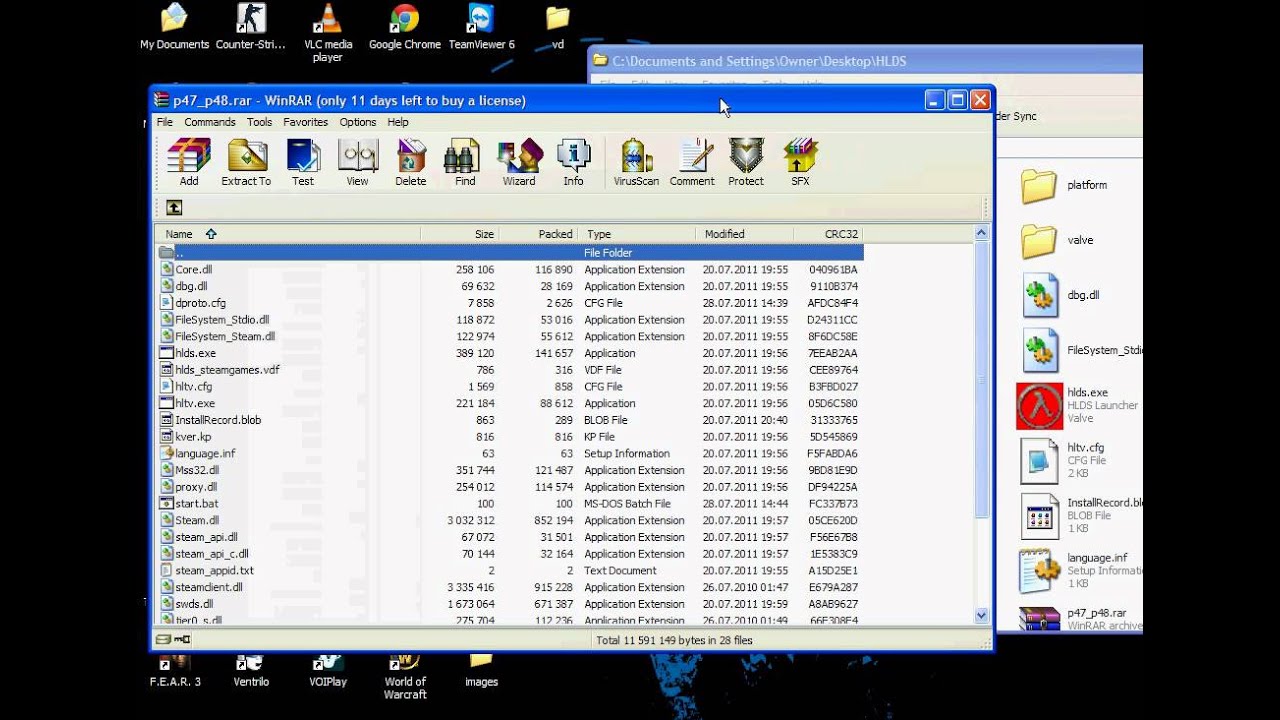
Task: Open VLC media player desktop icon
Action: 327,33
